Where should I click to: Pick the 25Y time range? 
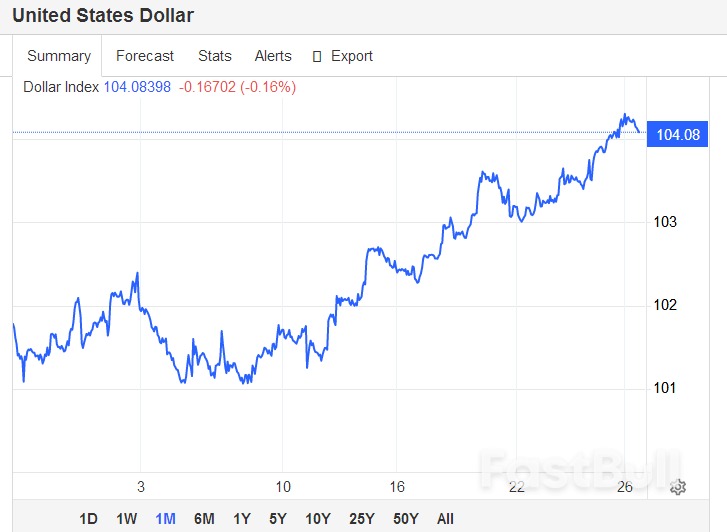coord(362,518)
